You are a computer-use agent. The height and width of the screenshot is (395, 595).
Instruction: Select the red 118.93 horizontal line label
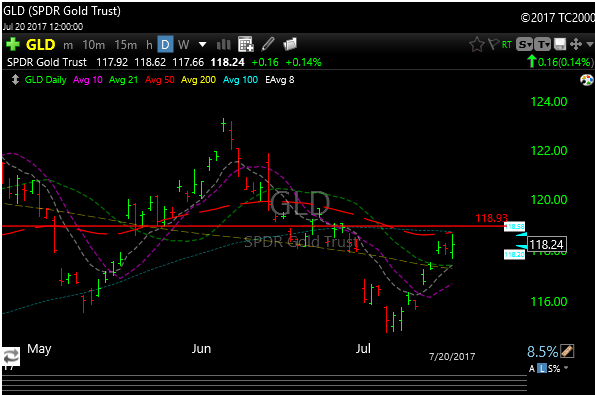(x=491, y=218)
